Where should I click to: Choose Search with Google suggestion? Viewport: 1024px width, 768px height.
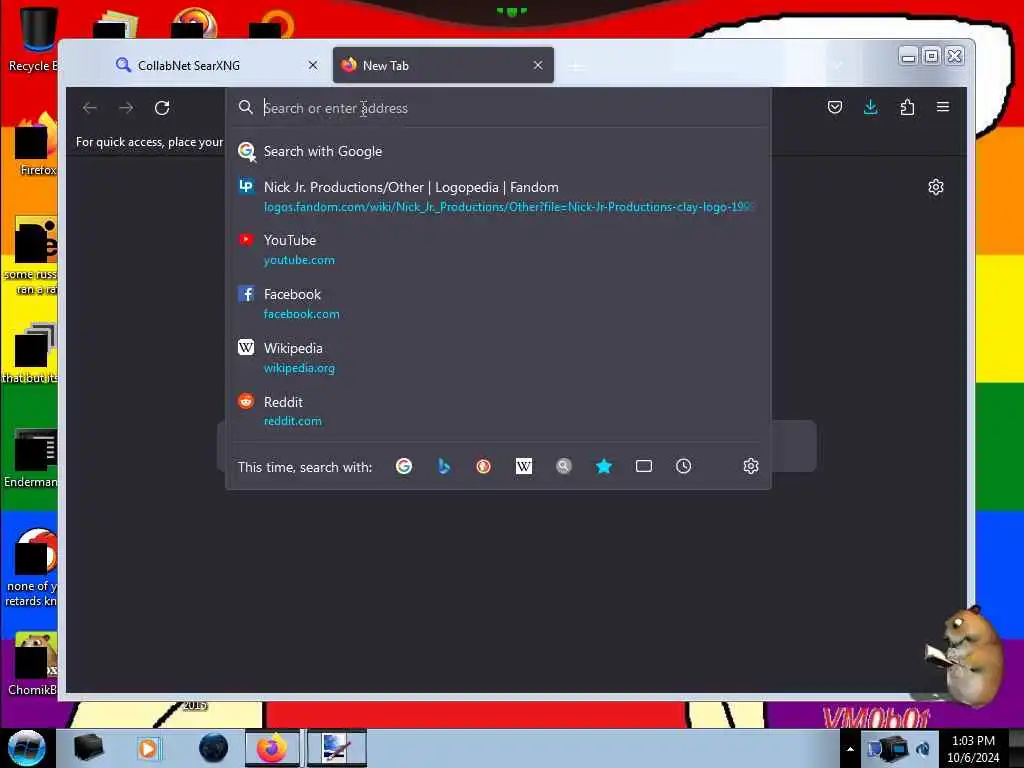point(498,152)
